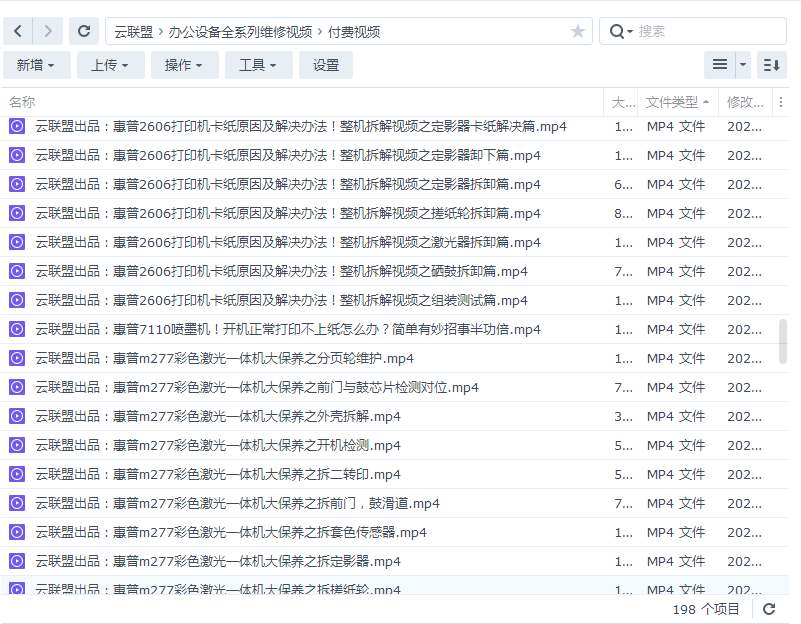Sort by size column header
Screen dimensions: 801x624
[x=623, y=102]
